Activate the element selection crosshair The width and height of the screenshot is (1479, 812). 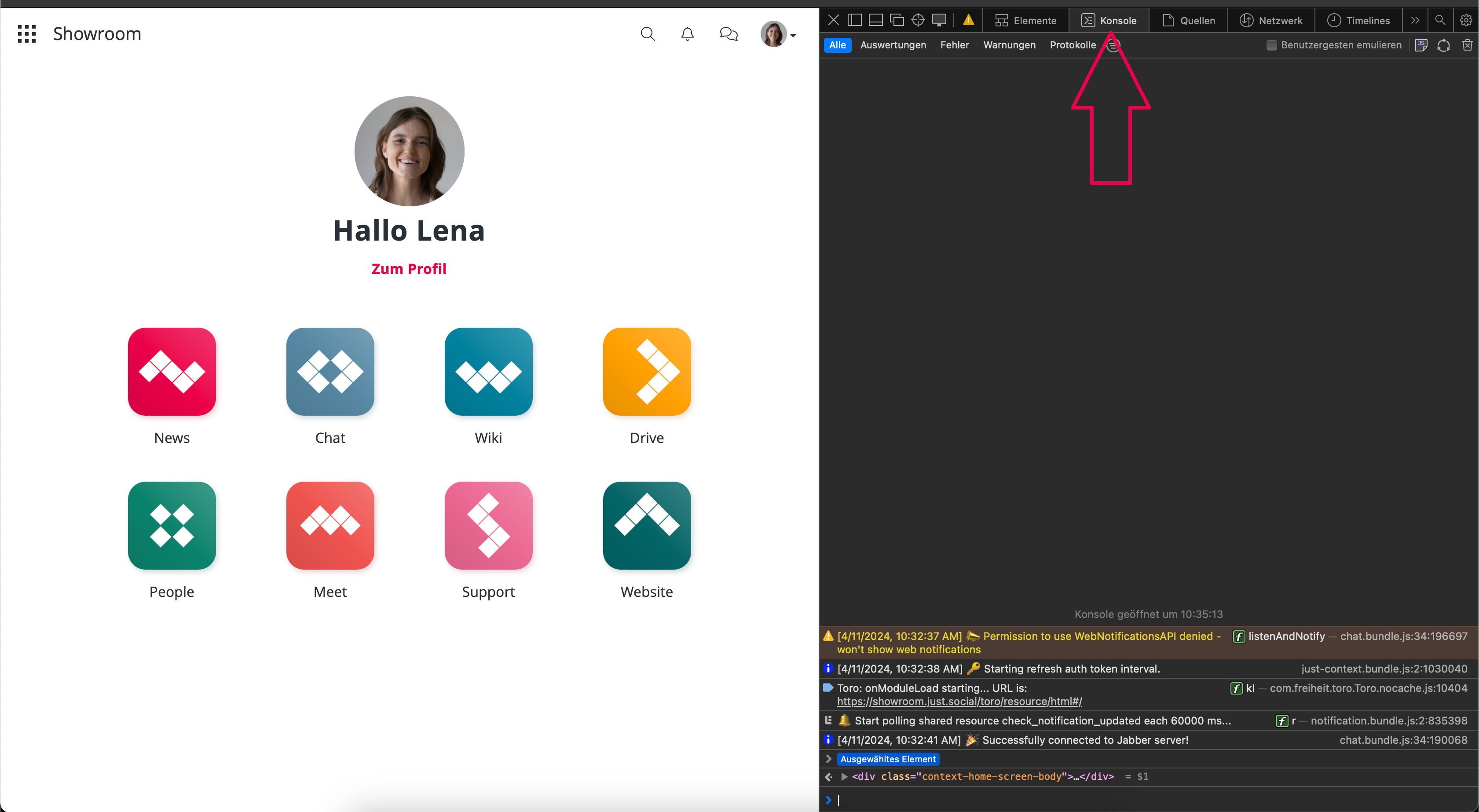point(918,20)
